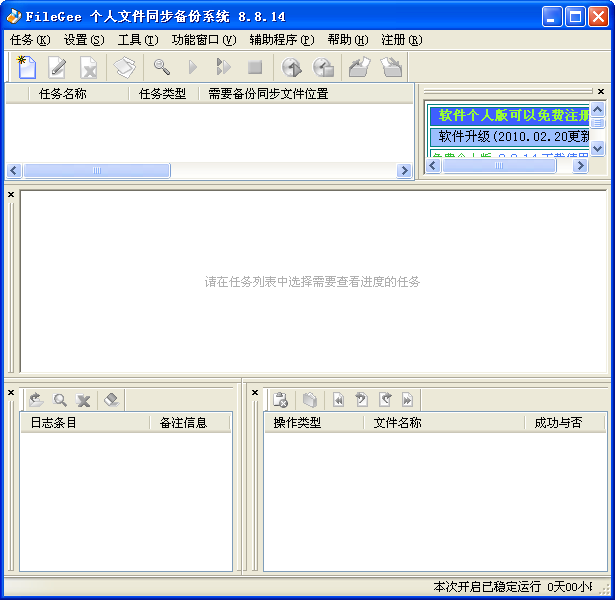The width and height of the screenshot is (615, 600).
Task: Click the 日志条目 column header
Action: [x=85, y=423]
